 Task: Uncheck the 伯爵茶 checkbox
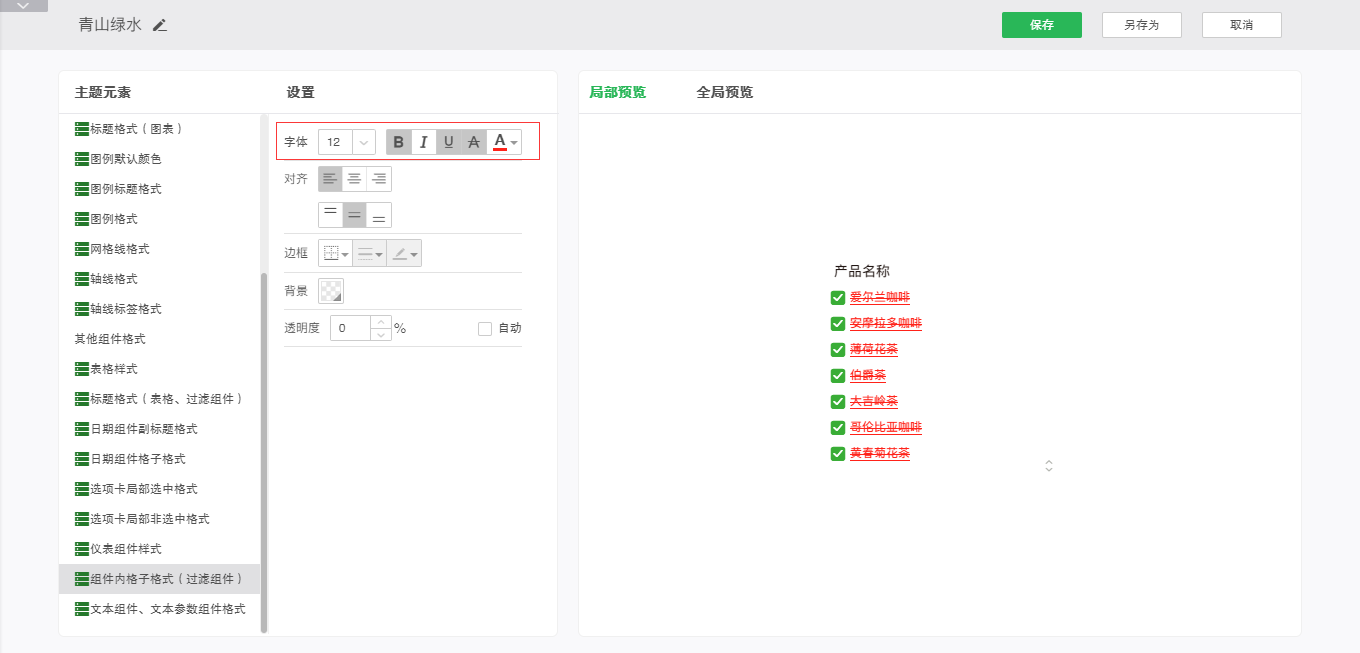(x=838, y=375)
